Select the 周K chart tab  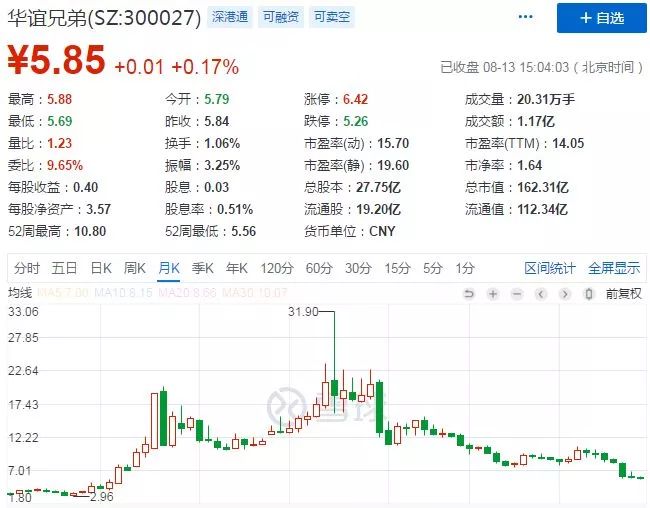tap(135, 268)
